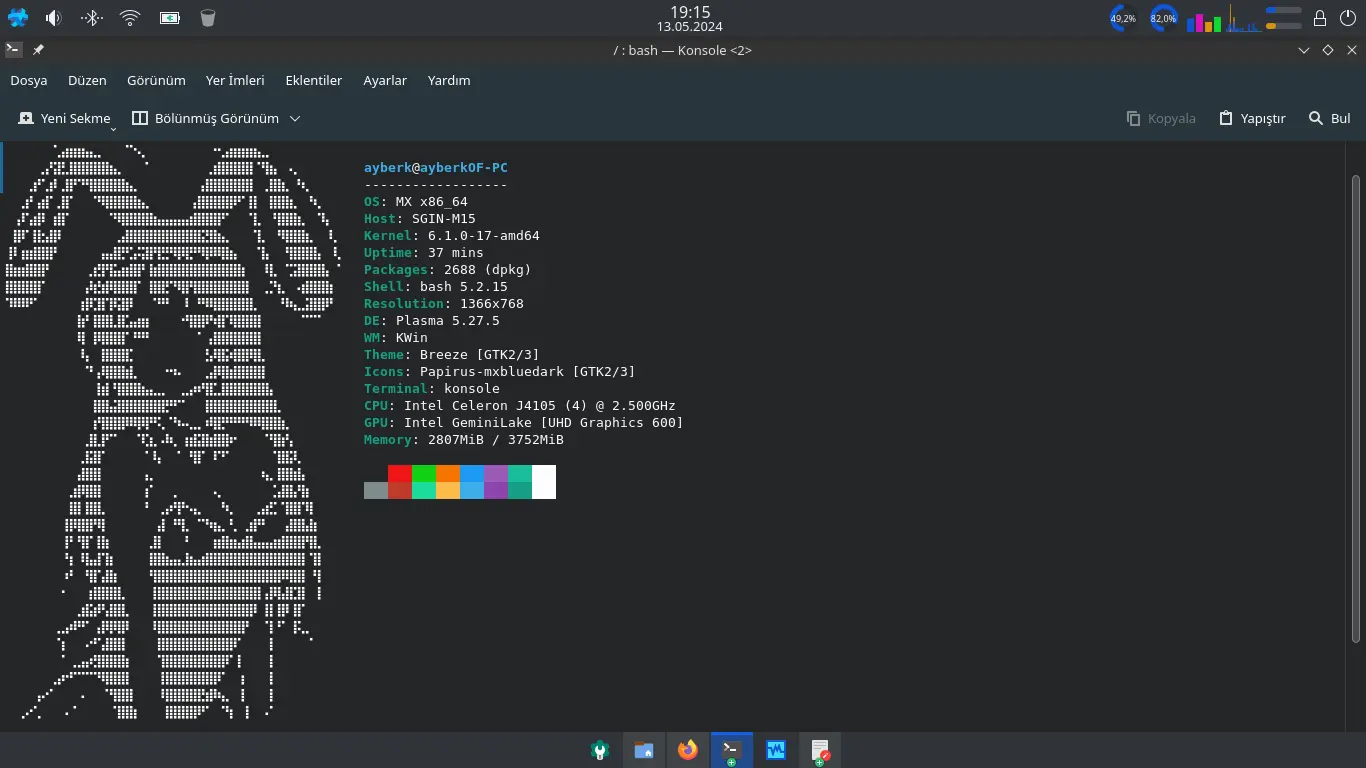
Task: Open the network activity graph widget
Action: (x=1243, y=20)
